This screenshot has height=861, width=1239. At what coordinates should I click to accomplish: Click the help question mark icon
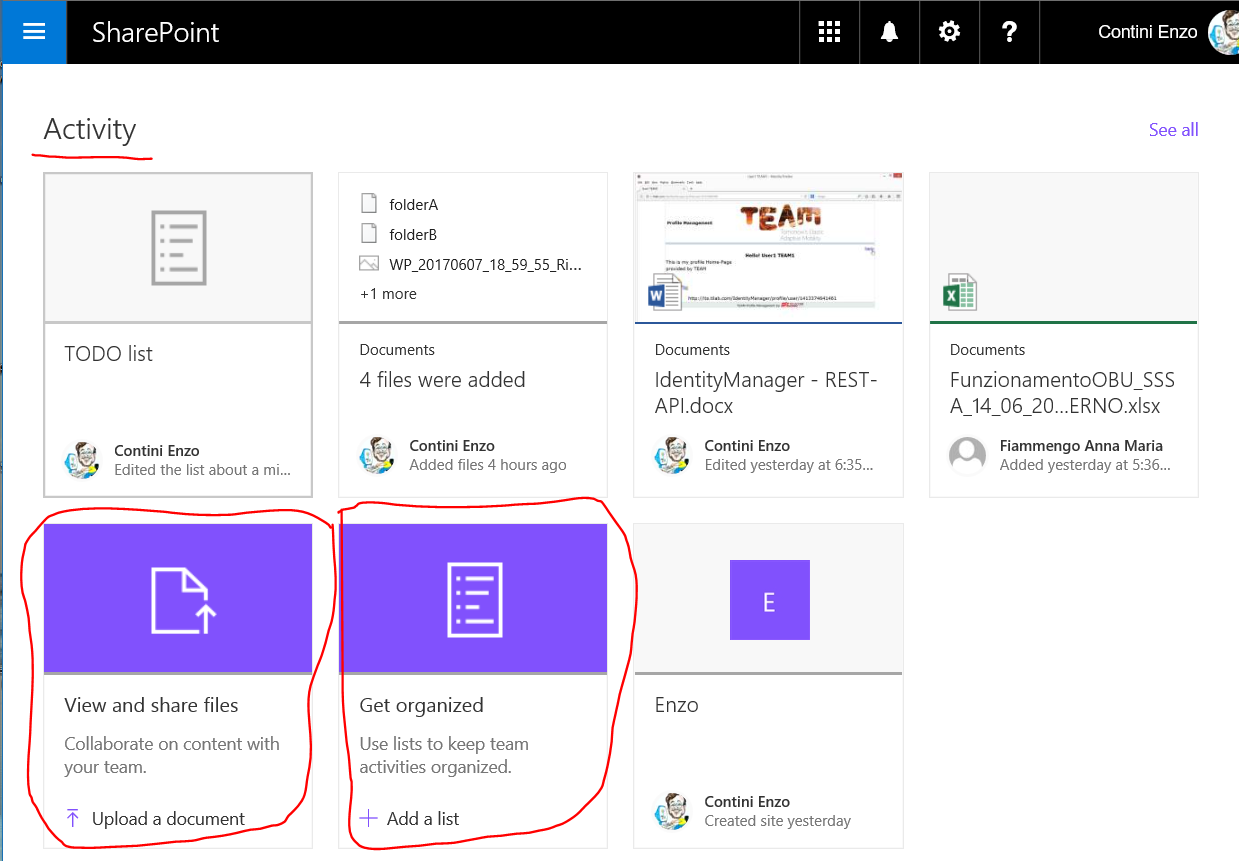click(x=1009, y=32)
